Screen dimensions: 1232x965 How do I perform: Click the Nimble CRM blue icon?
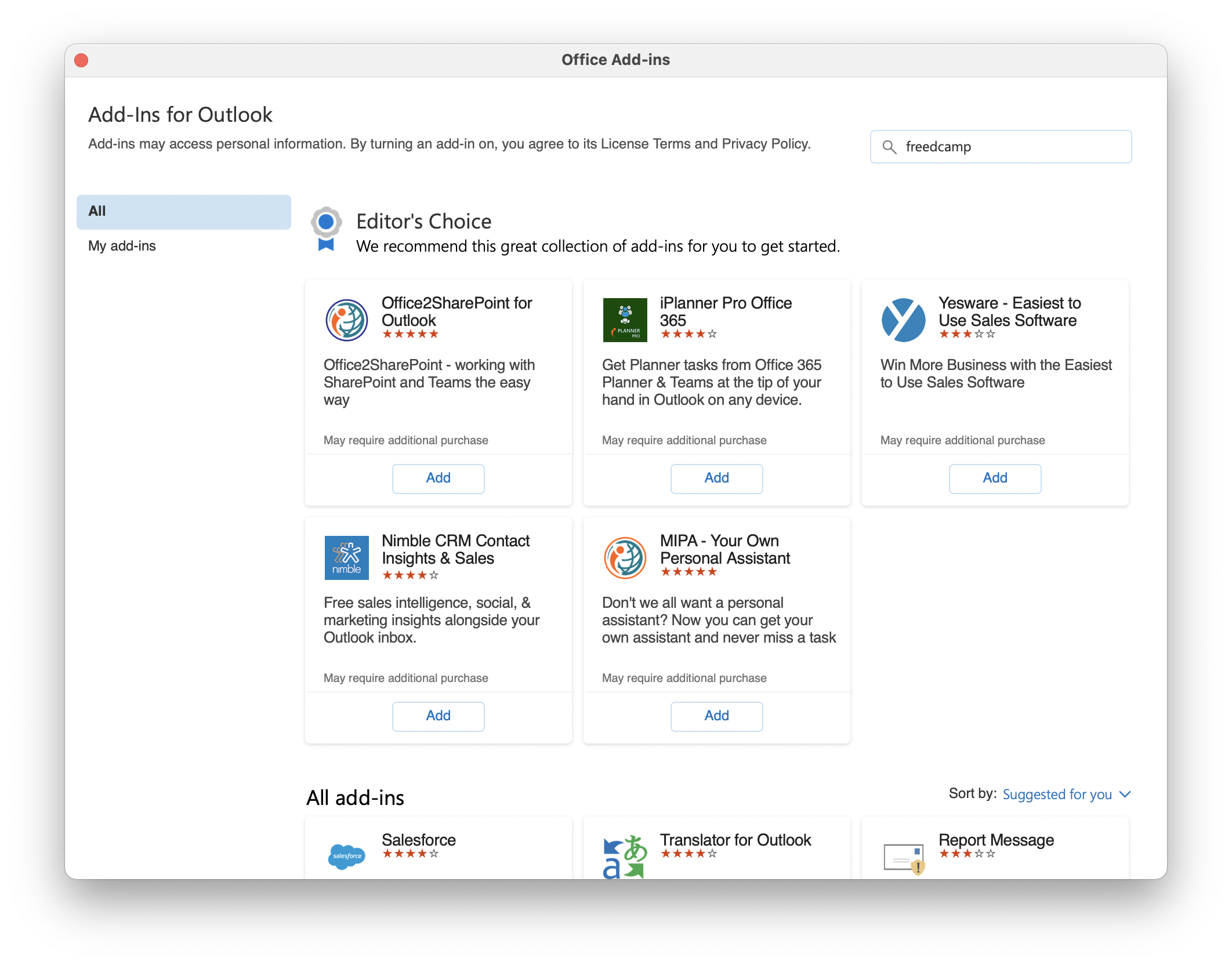pyautogui.click(x=346, y=558)
